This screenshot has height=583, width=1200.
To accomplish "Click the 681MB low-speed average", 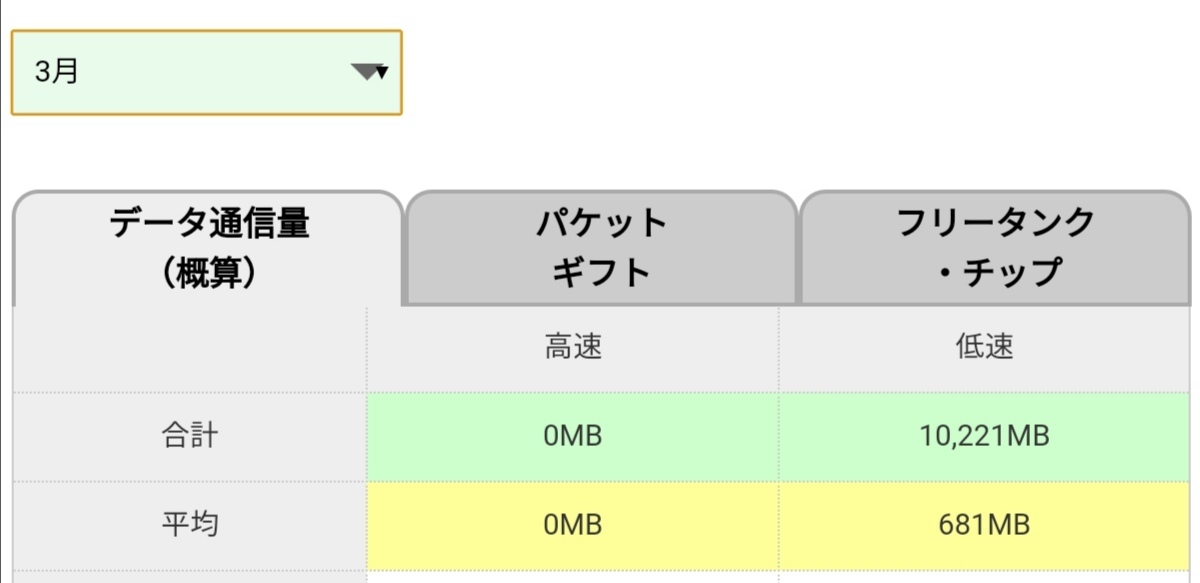I will [x=984, y=525].
